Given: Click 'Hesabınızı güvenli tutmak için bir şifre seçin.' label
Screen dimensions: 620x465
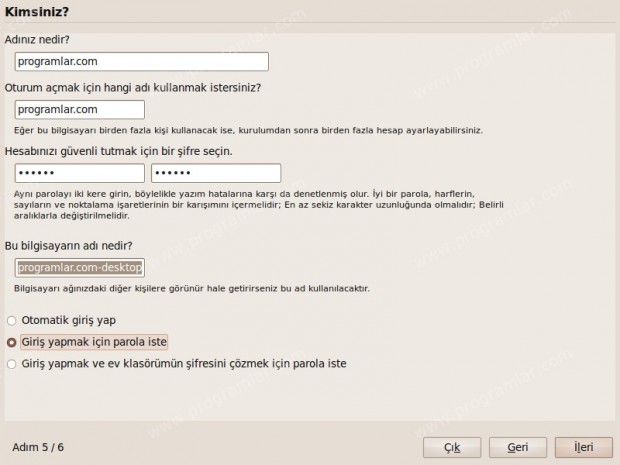Looking at the screenshot, I should pos(119,151).
